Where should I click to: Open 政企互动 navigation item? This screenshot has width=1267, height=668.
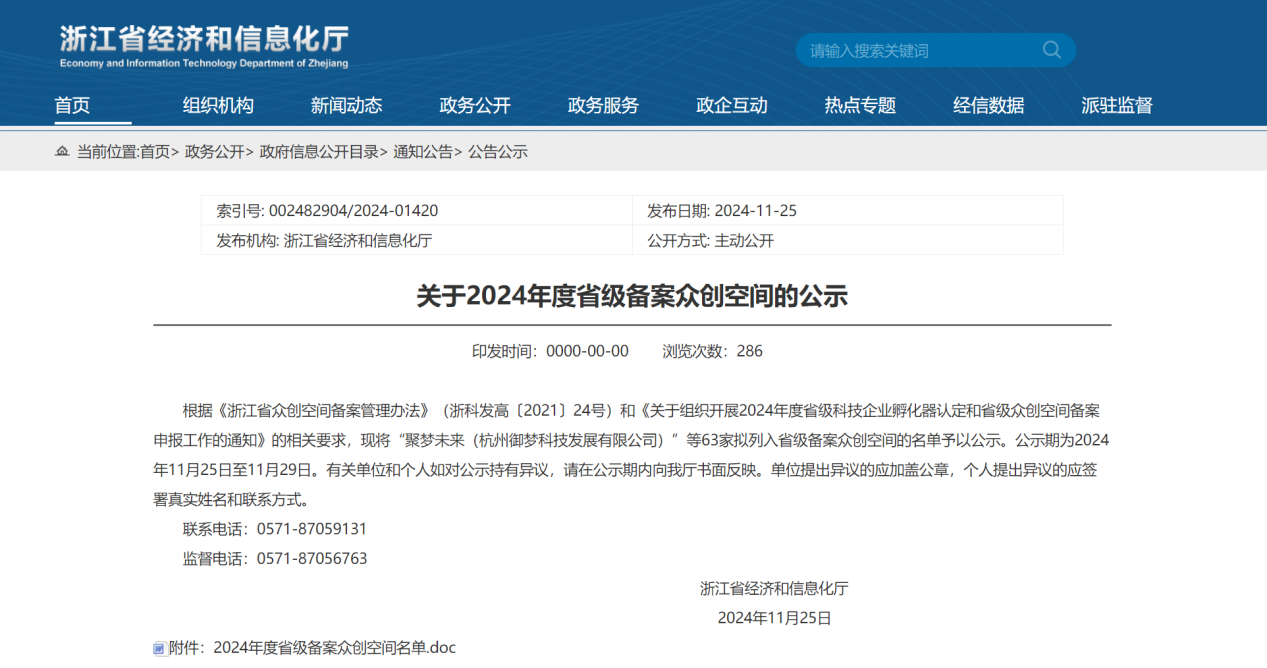coord(732,105)
